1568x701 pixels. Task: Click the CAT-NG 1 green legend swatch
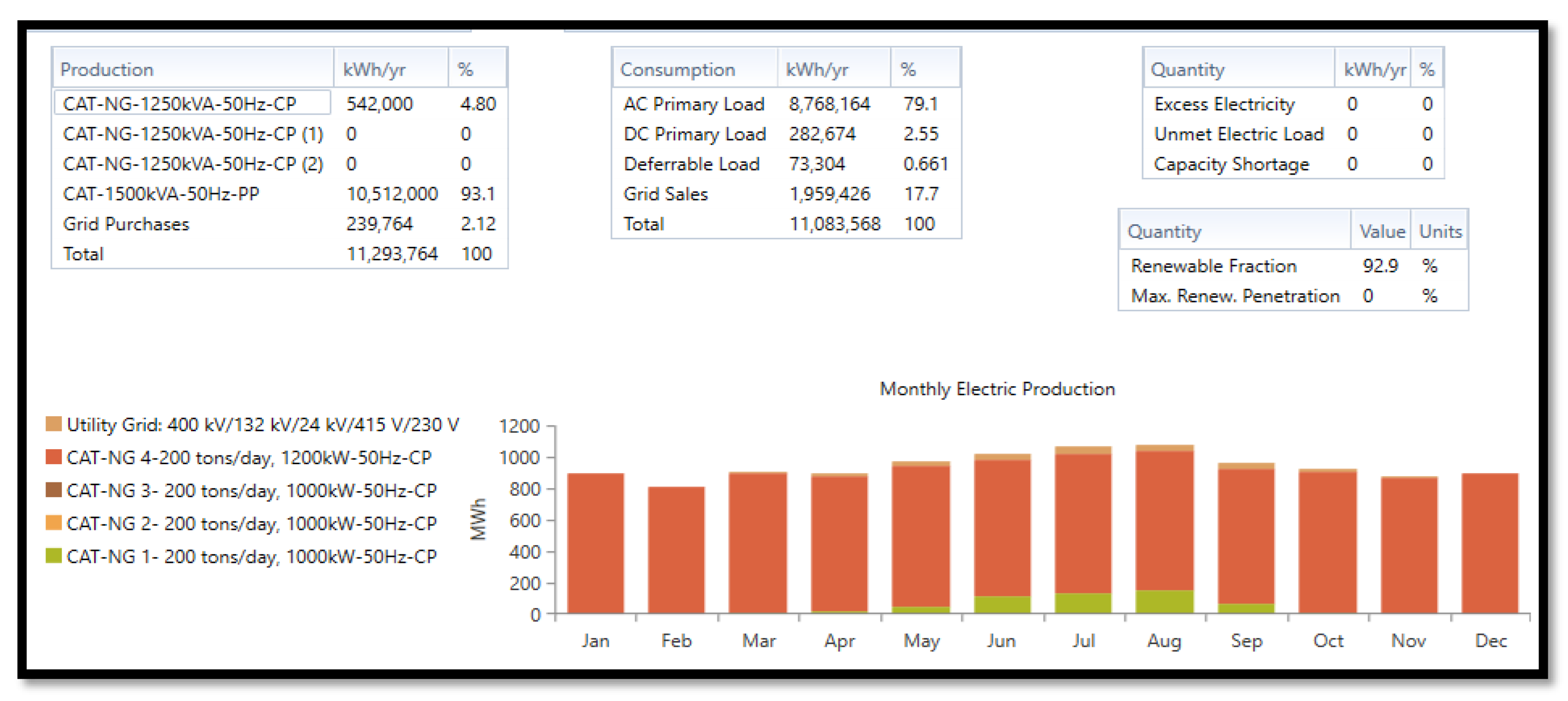click(x=54, y=555)
